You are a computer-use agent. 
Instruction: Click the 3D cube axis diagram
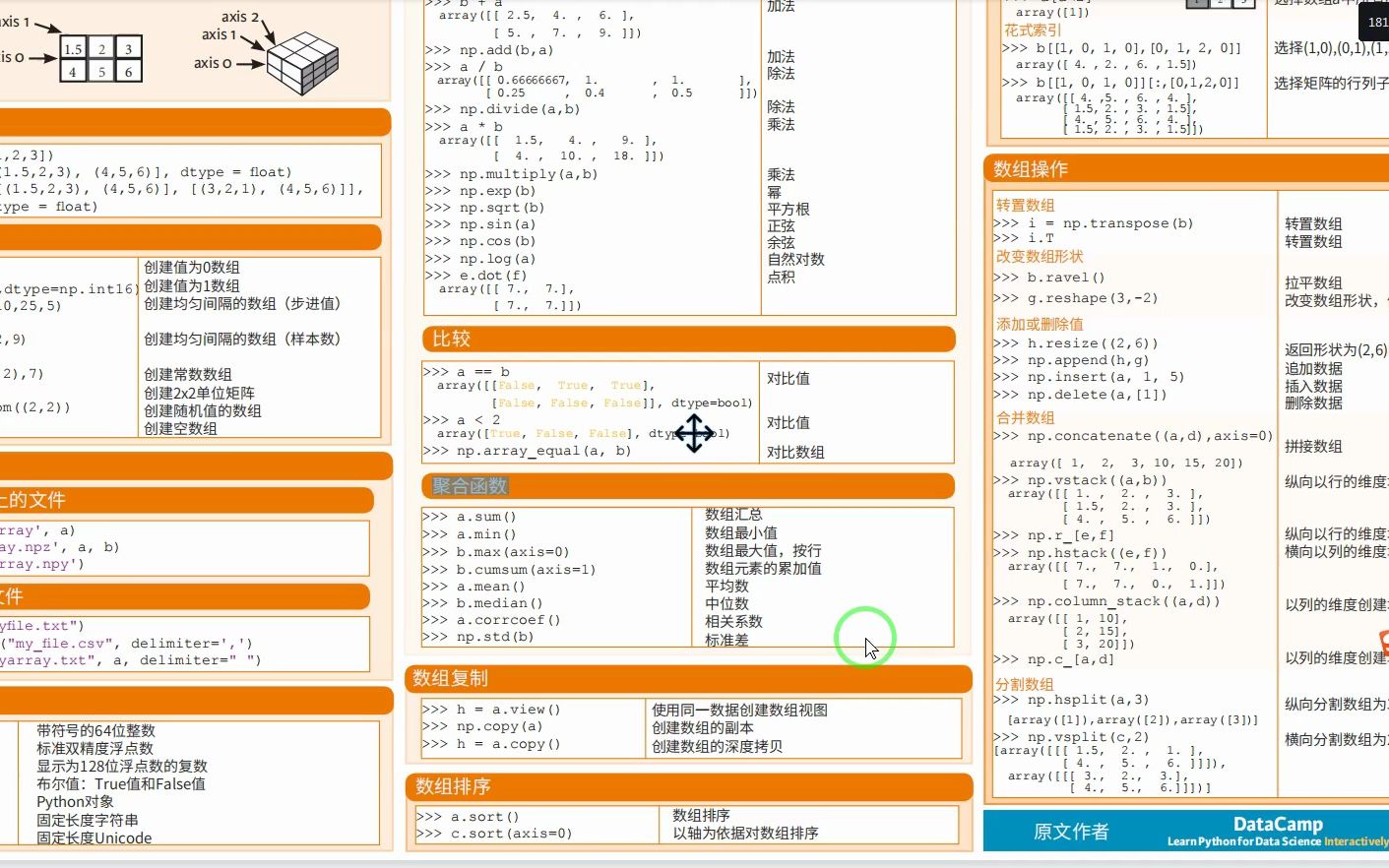[301, 61]
